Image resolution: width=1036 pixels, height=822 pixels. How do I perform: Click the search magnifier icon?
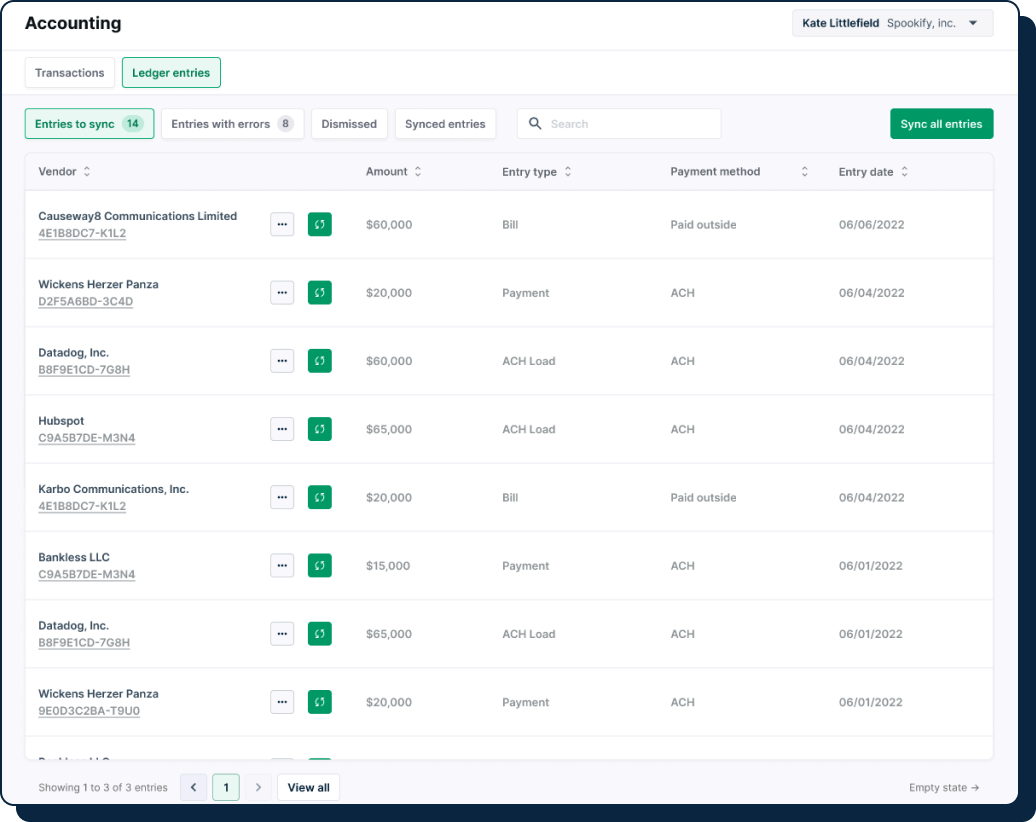pyautogui.click(x=535, y=124)
